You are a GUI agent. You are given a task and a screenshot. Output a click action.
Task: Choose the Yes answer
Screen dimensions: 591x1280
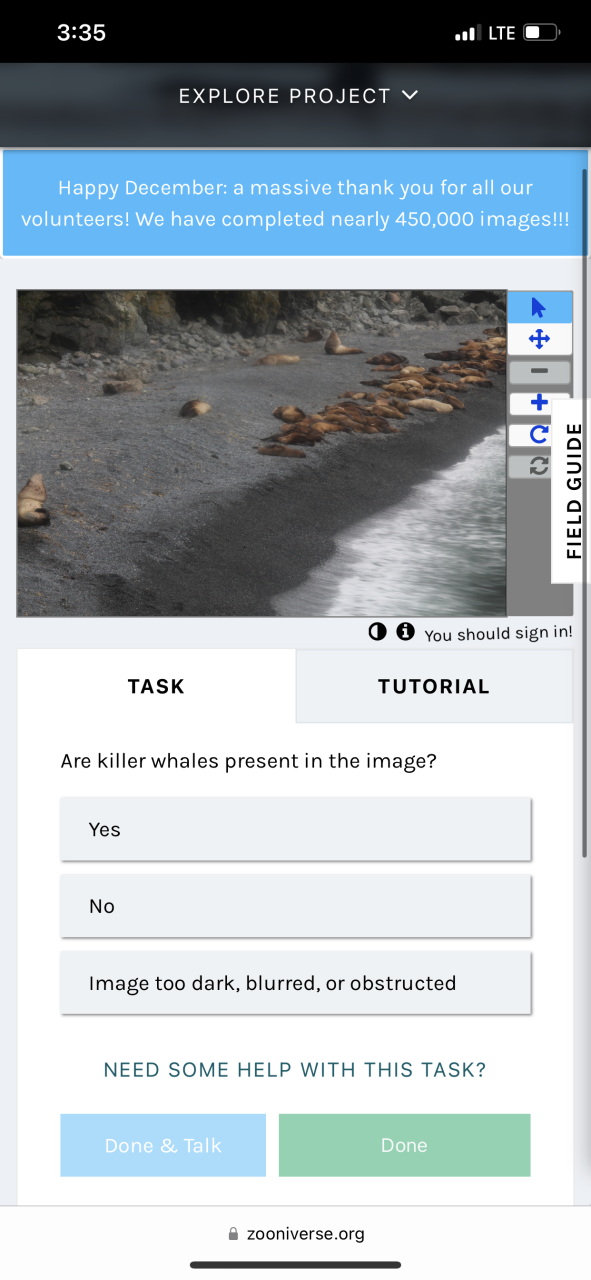[x=295, y=829]
